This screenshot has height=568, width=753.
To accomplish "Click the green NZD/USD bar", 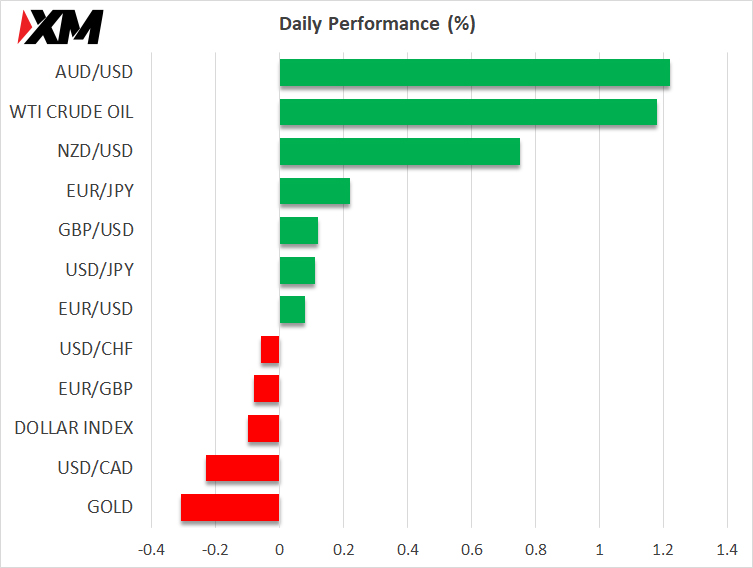I will tap(399, 151).
